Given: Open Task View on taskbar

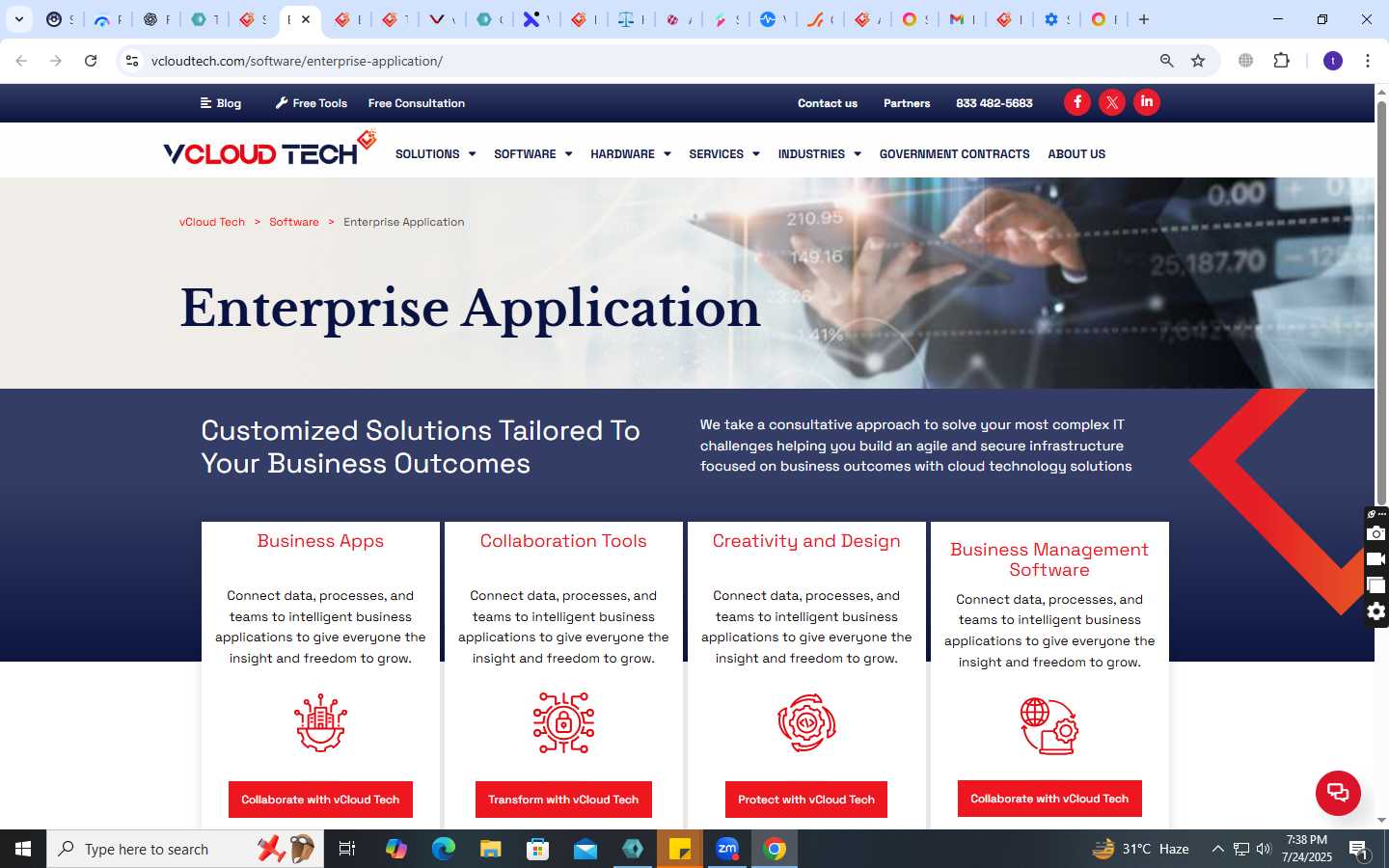Looking at the screenshot, I should pyautogui.click(x=347, y=849).
